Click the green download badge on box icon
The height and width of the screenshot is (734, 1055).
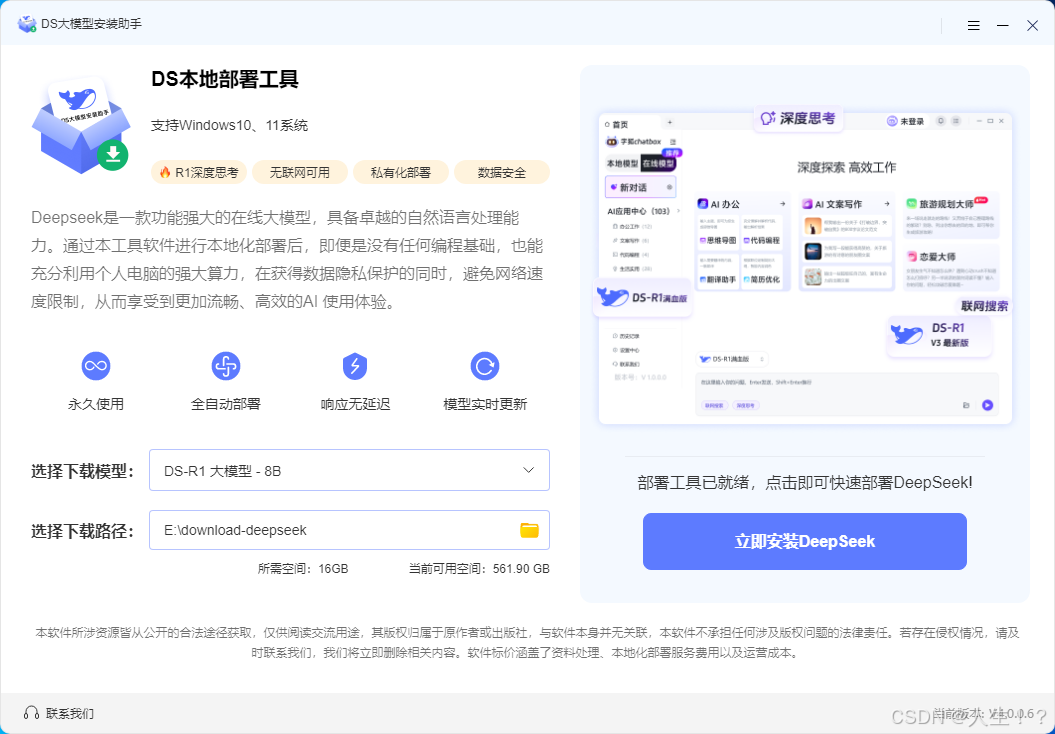tap(112, 155)
